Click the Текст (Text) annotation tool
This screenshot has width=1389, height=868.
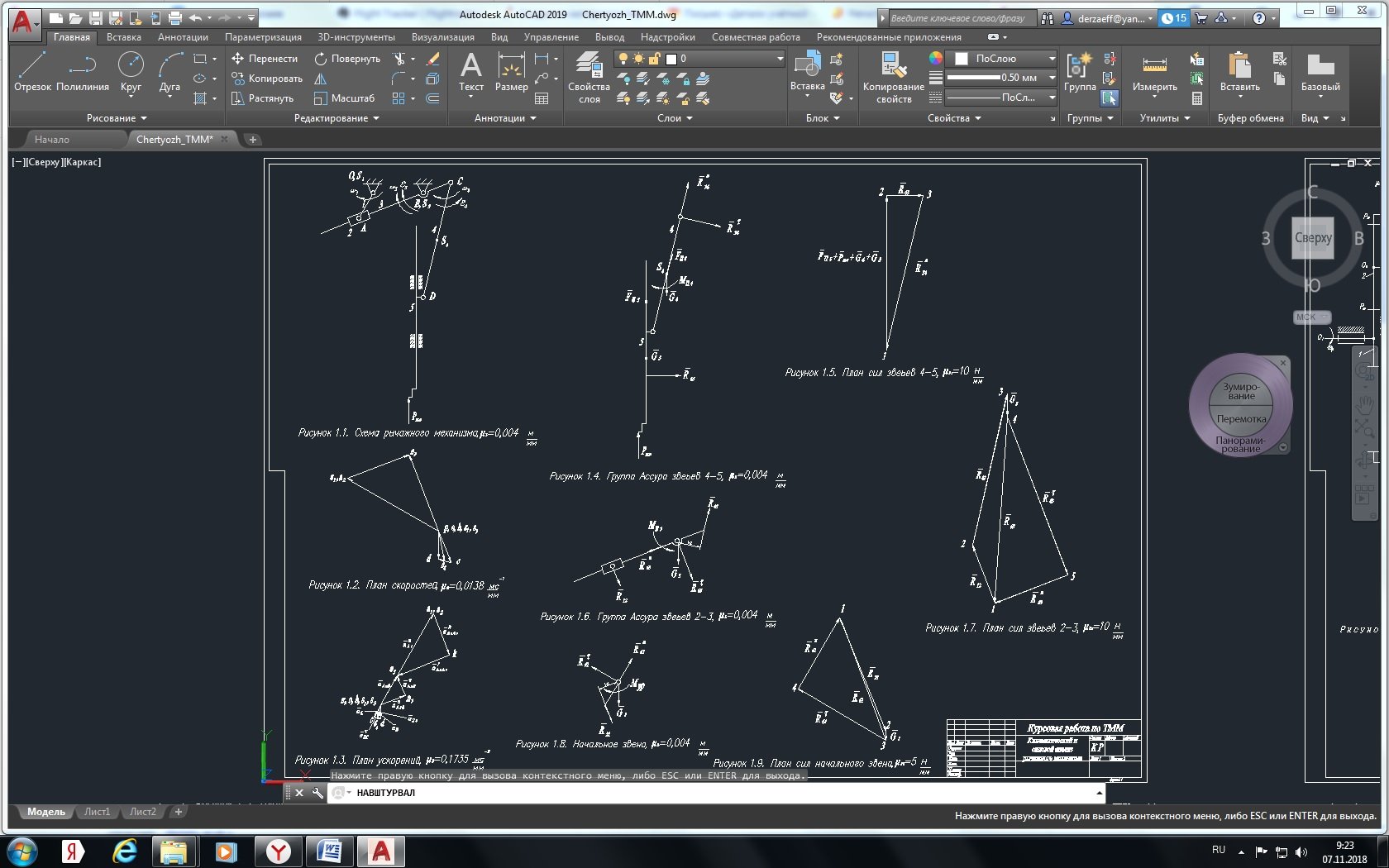click(x=470, y=71)
